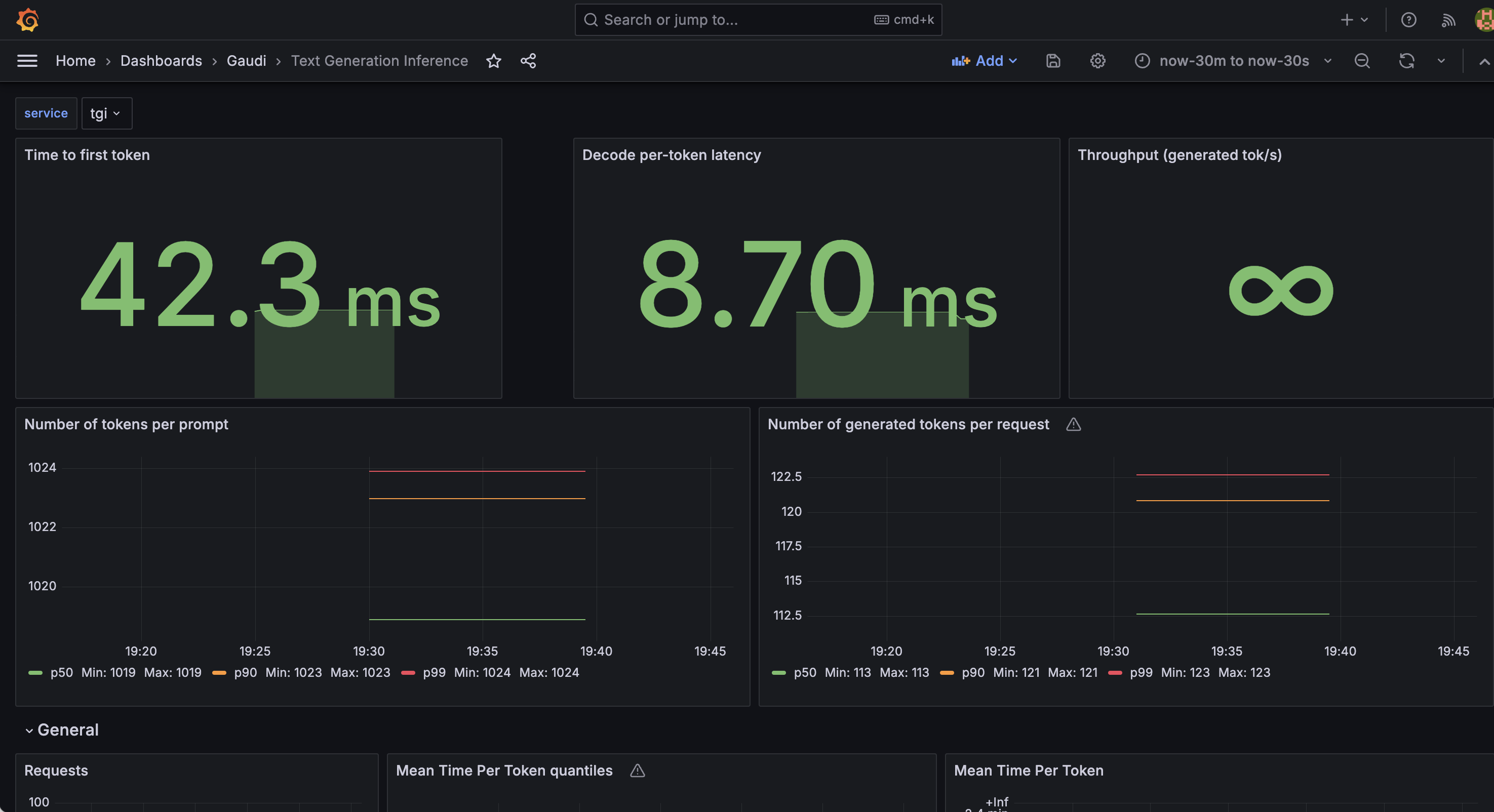Save the dashboard with disk icon
This screenshot has height=812, width=1494.
pyautogui.click(x=1053, y=61)
